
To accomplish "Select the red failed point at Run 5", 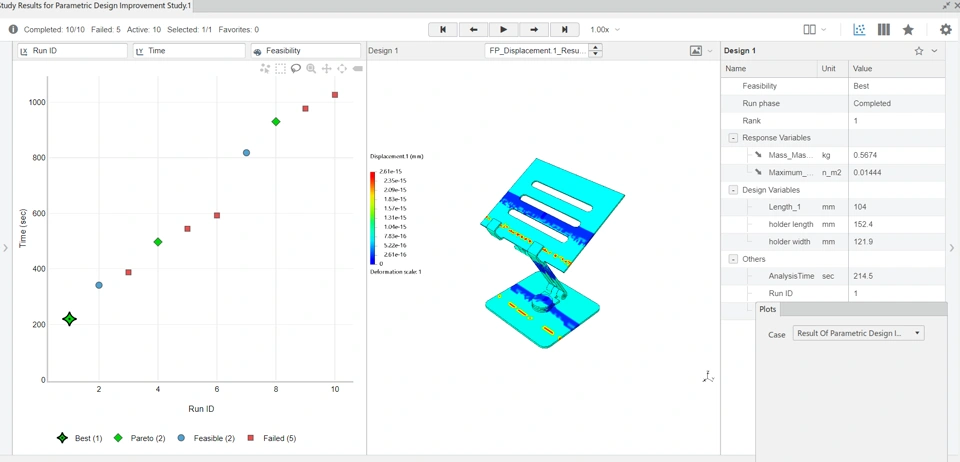I will click(x=187, y=229).
